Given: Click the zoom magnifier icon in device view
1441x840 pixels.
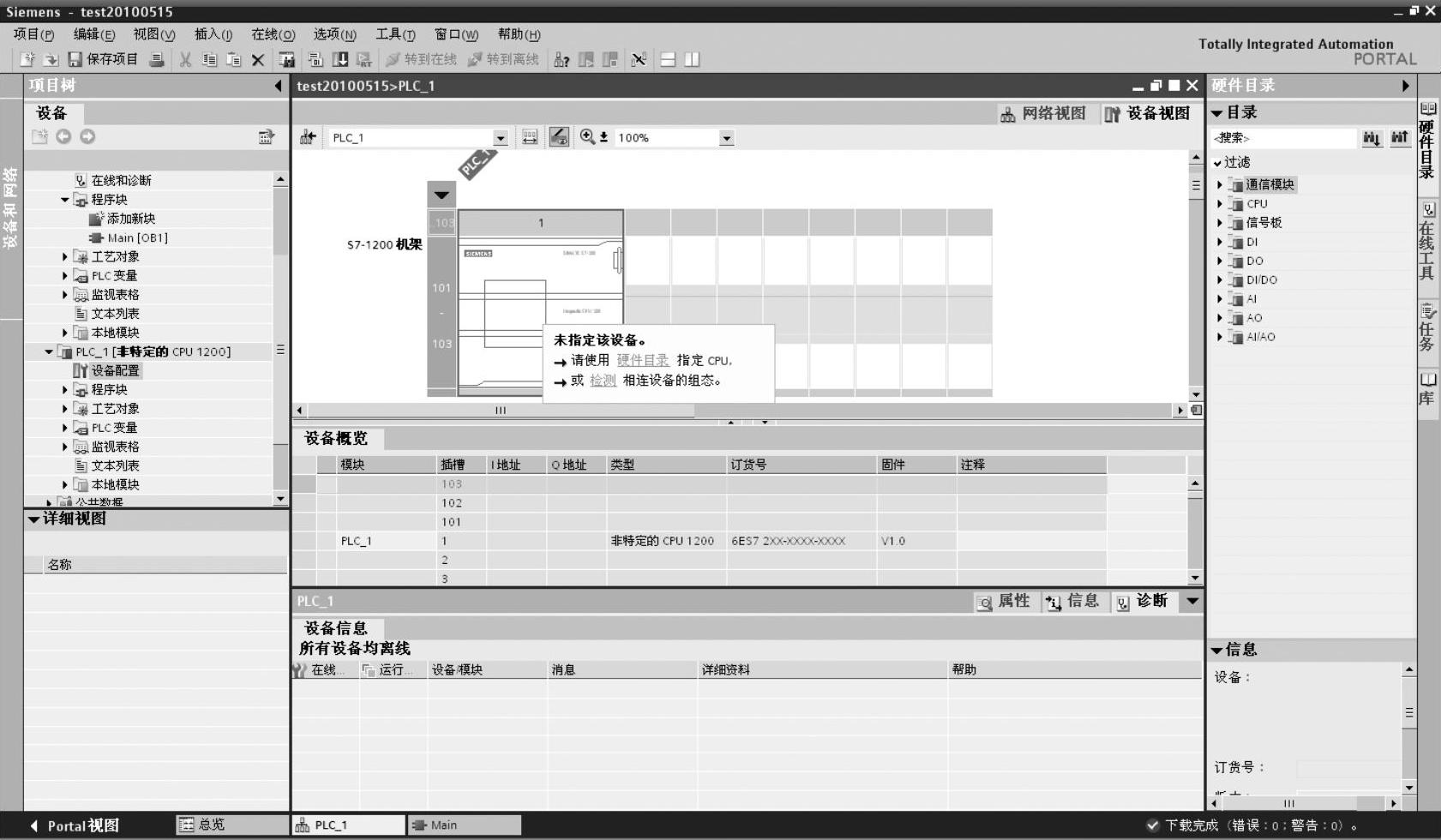Looking at the screenshot, I should click(588, 137).
